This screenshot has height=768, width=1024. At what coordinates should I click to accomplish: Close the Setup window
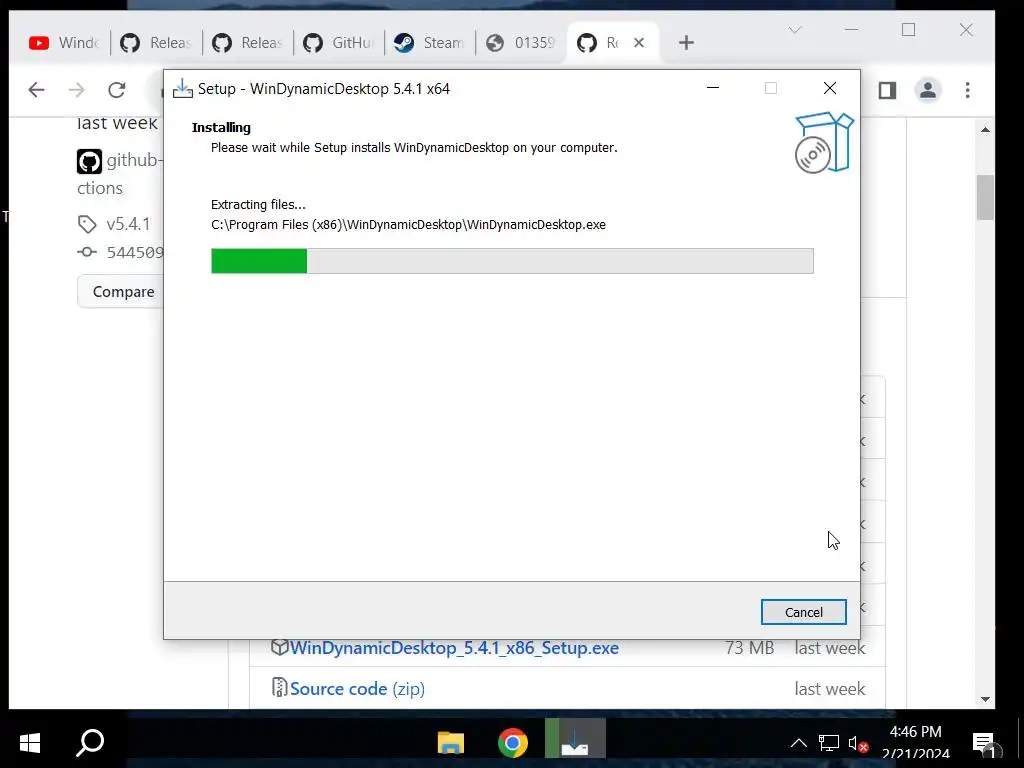coord(829,88)
